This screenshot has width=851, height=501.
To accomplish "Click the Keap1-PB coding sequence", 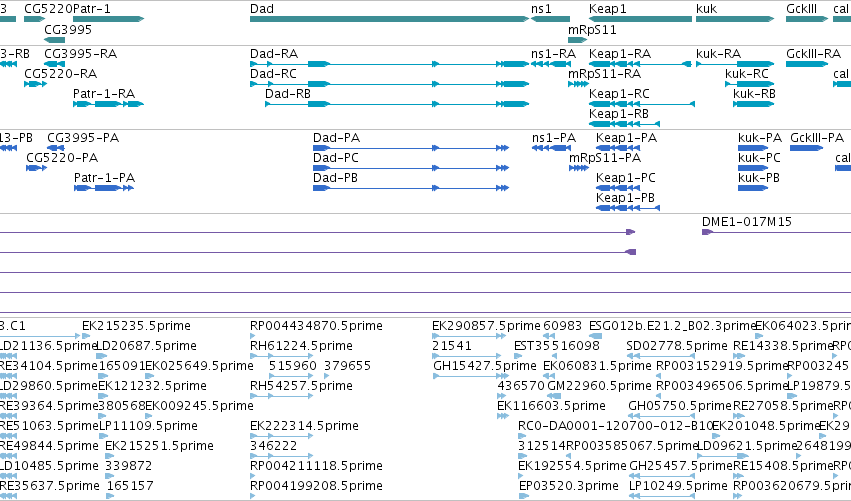I will (628, 208).
